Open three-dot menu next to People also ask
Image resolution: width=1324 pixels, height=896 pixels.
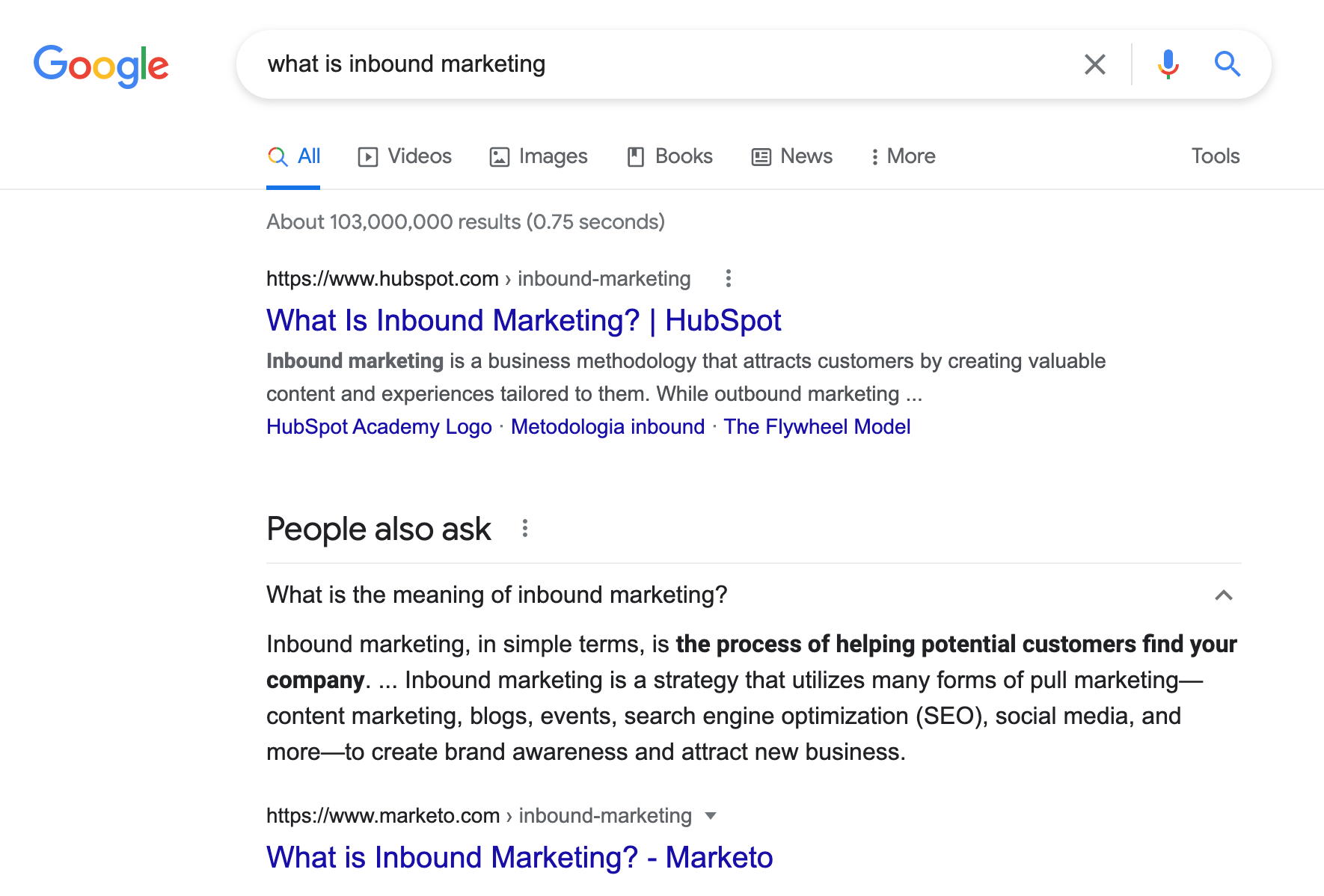525,529
